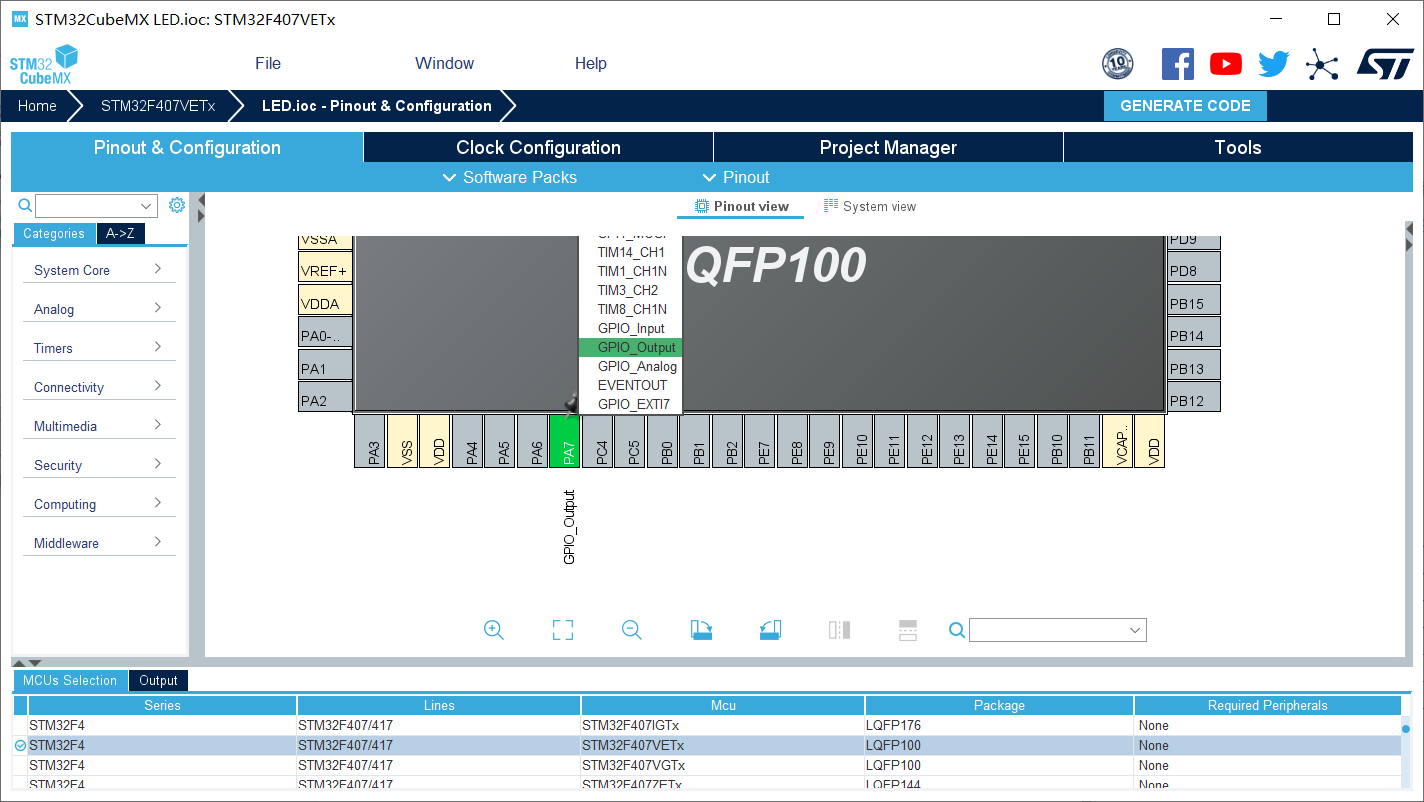Expand the Connectivity category
The image size is (1424, 802).
(x=98, y=387)
